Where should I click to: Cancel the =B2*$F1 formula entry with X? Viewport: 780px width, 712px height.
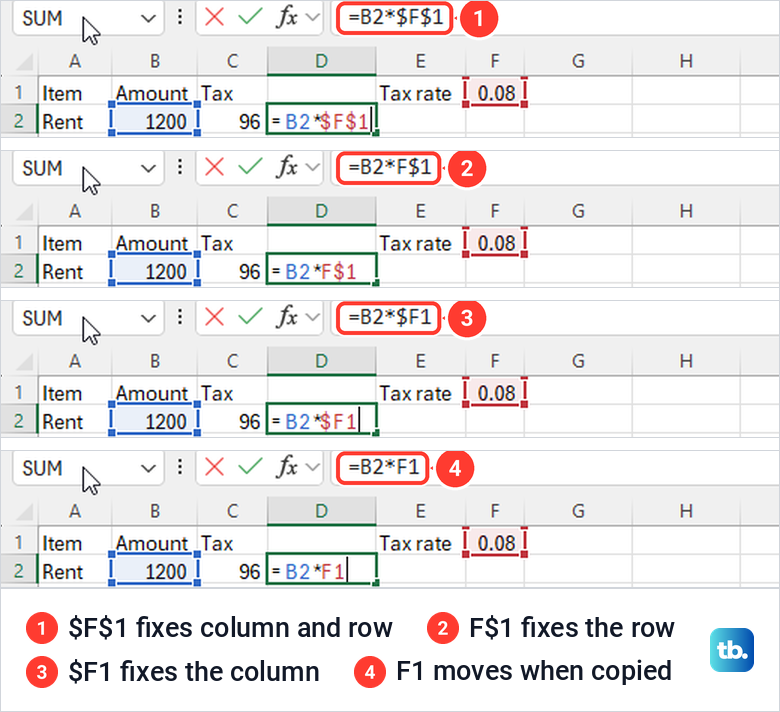(x=214, y=317)
